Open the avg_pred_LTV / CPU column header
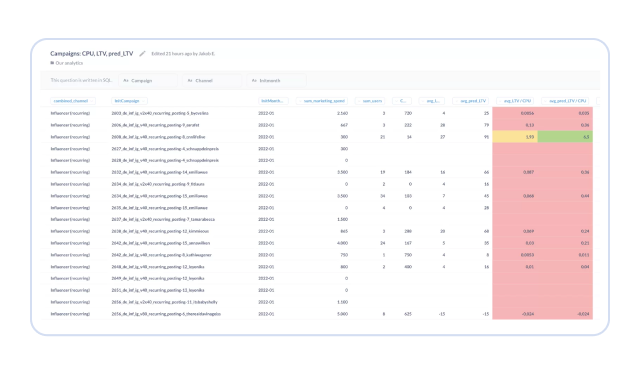 click(565, 101)
